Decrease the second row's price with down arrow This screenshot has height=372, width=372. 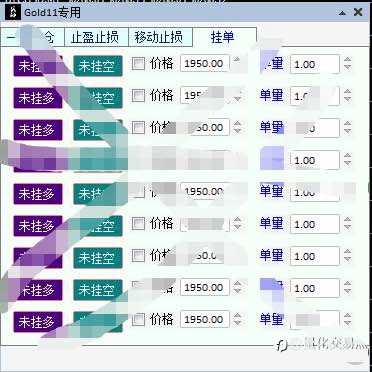pos(237,99)
